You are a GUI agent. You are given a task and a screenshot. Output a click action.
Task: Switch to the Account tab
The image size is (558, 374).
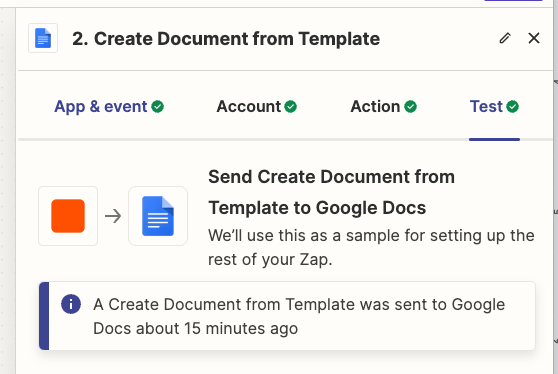[x=257, y=106]
